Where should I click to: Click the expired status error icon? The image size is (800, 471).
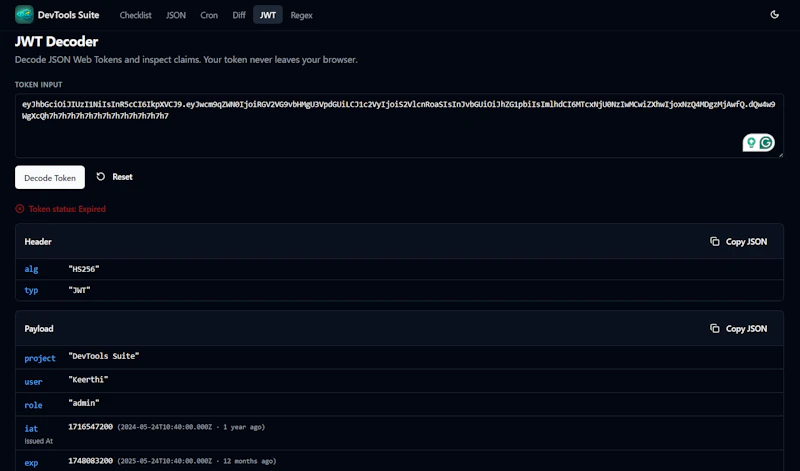(19, 209)
